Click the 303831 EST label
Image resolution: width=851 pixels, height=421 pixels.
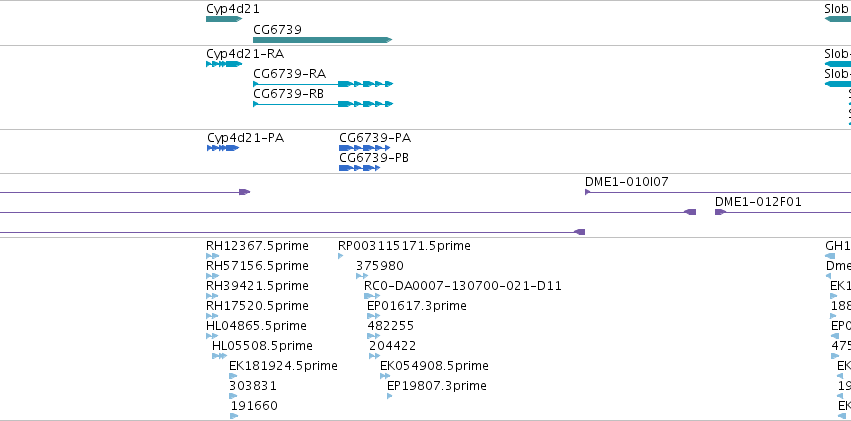point(253,386)
